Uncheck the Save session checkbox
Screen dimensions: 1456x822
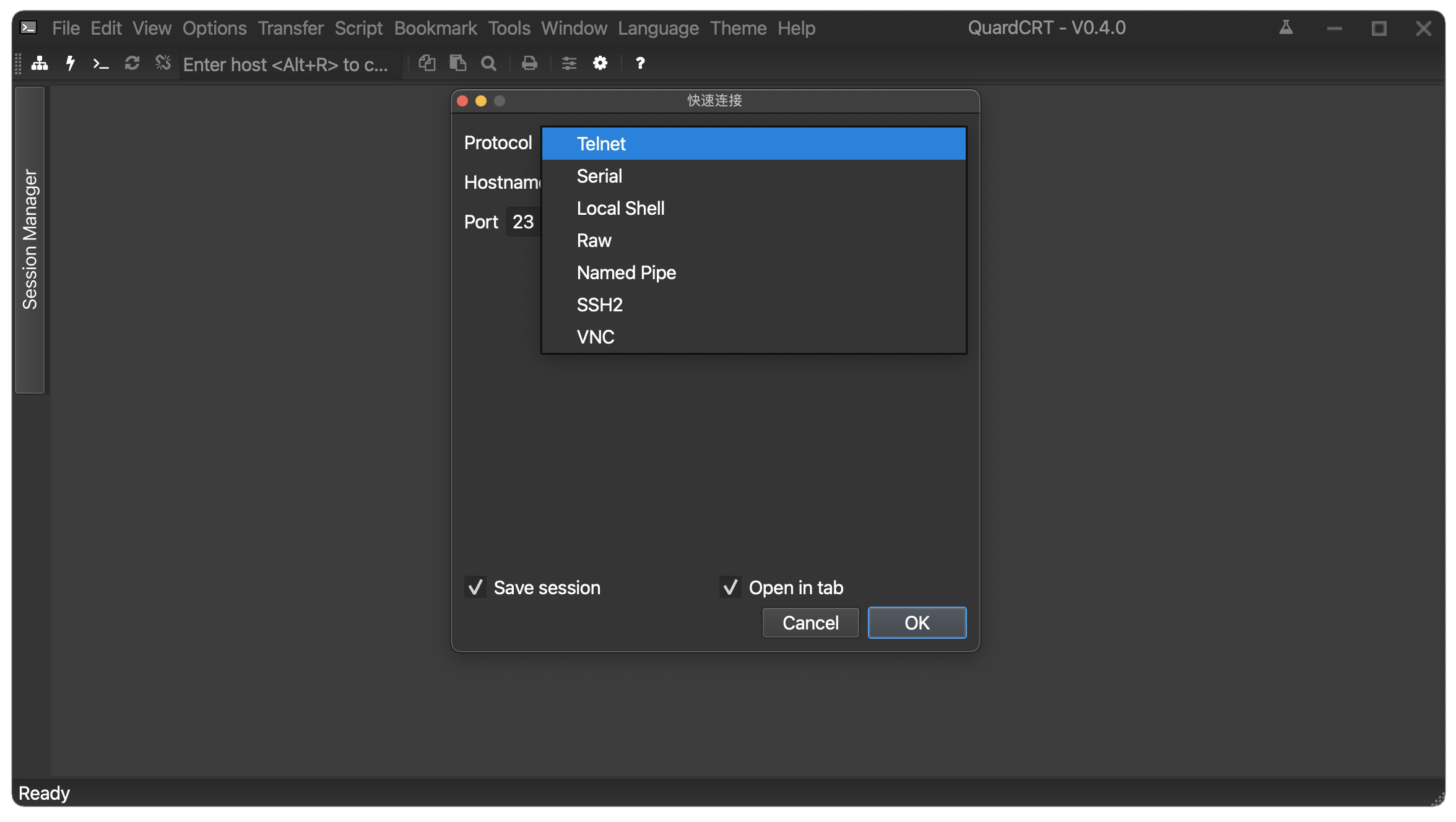click(x=475, y=587)
